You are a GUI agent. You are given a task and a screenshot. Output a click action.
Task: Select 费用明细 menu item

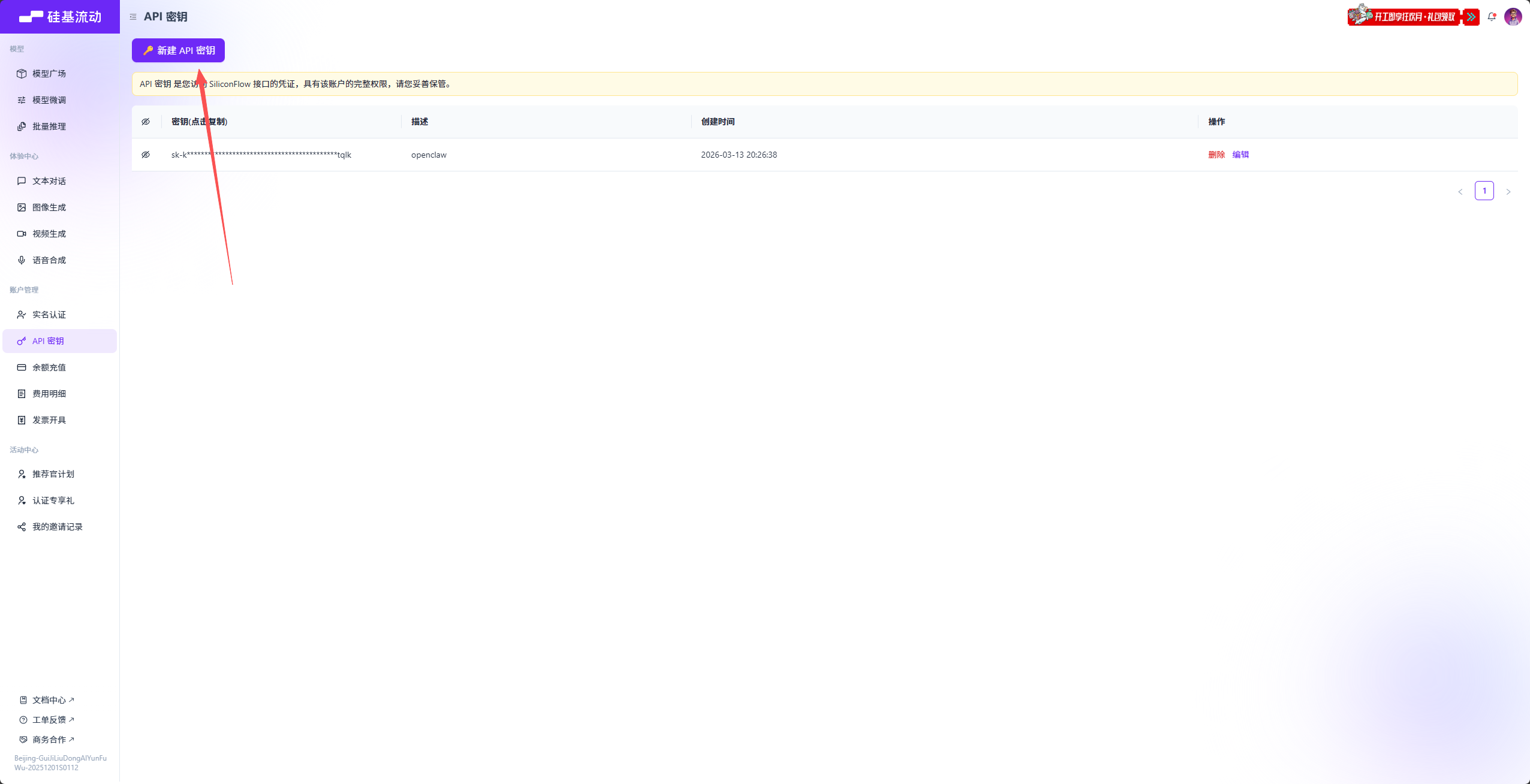coord(49,394)
